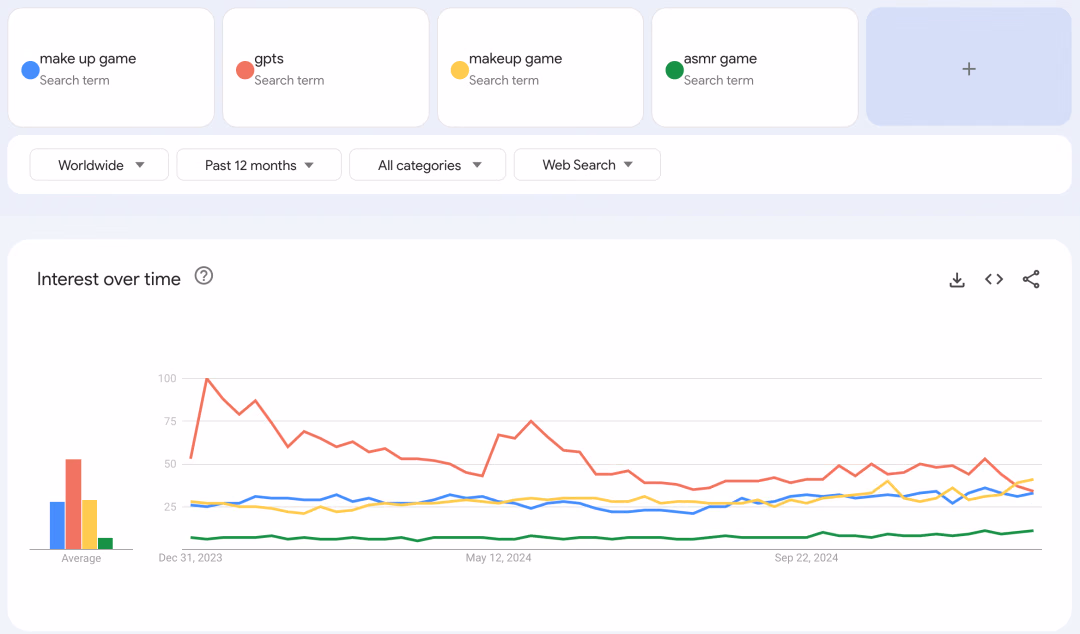Download the interest over time CSV

pyautogui.click(x=957, y=280)
